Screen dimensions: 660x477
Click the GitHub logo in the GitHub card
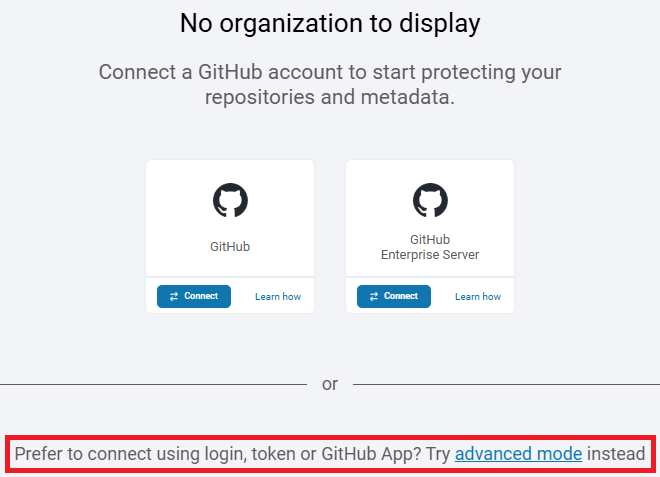point(230,201)
